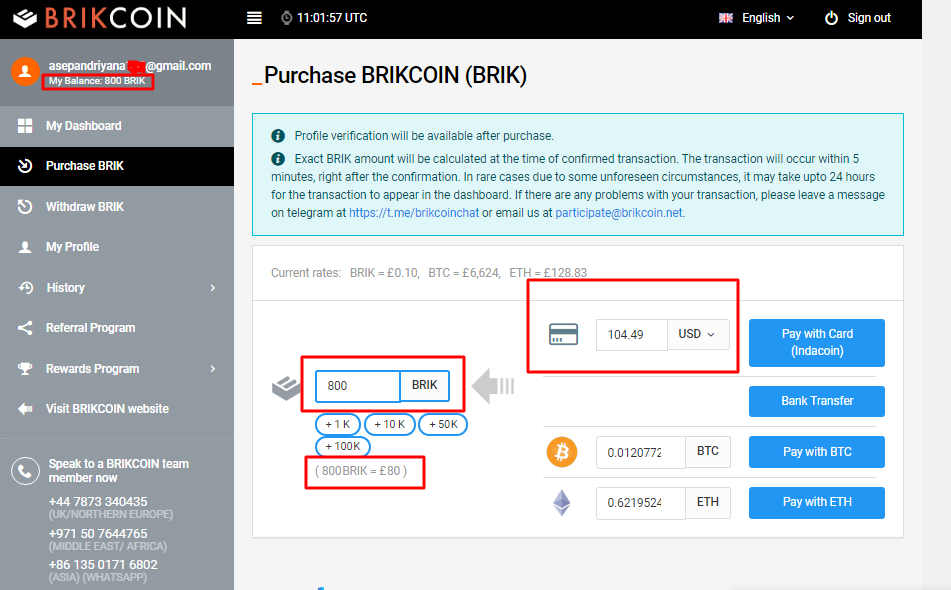Click the info icon beside Exact BRIK amount

(278, 159)
